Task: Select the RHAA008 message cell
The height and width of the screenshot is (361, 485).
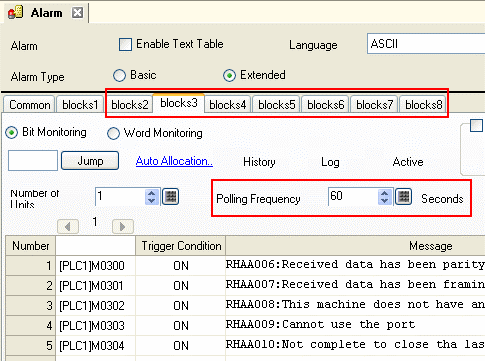Action: point(355,305)
